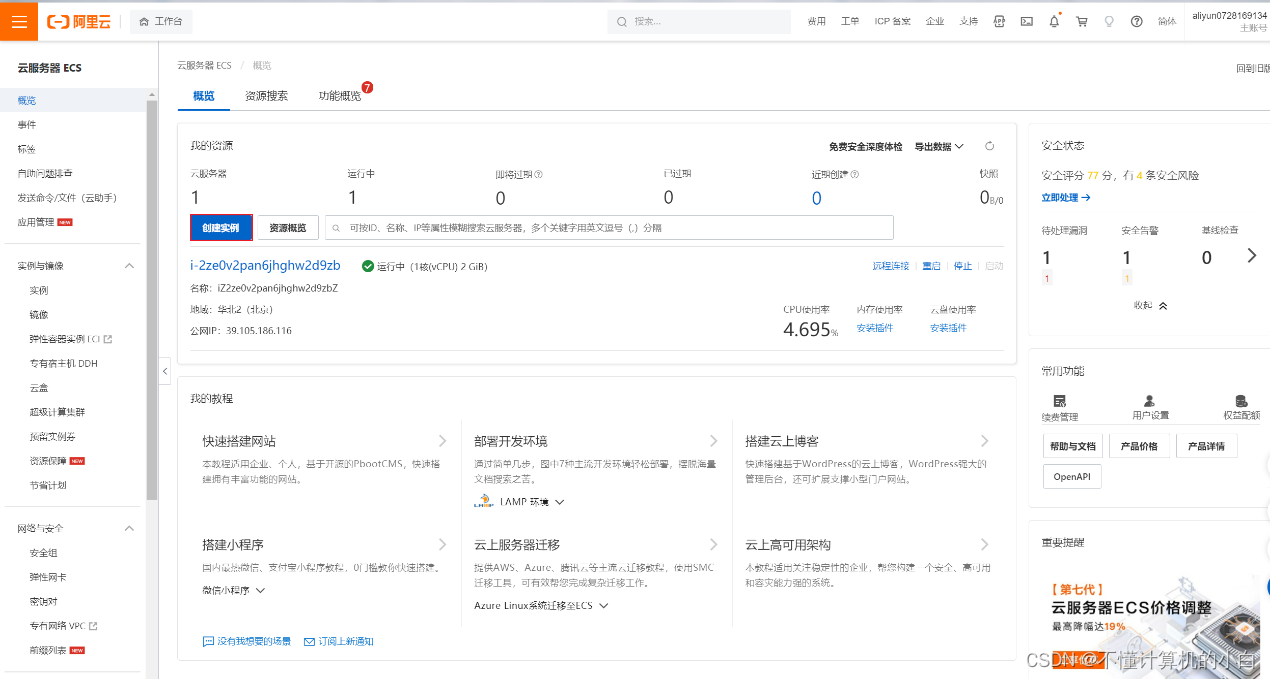Click the OpenAPI button
Image resolution: width=1270 pixels, height=679 pixels.
(1072, 477)
